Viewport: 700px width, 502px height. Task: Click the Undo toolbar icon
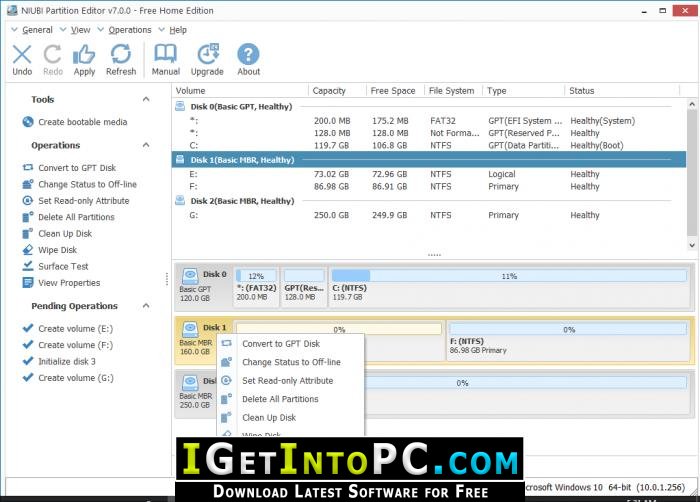pyautogui.click(x=22, y=54)
